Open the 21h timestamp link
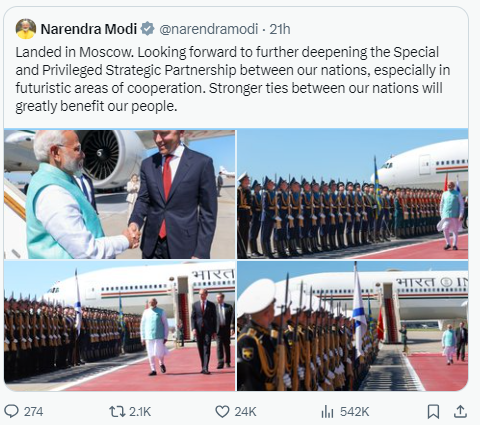The height and width of the screenshot is (425, 480). [280, 29]
